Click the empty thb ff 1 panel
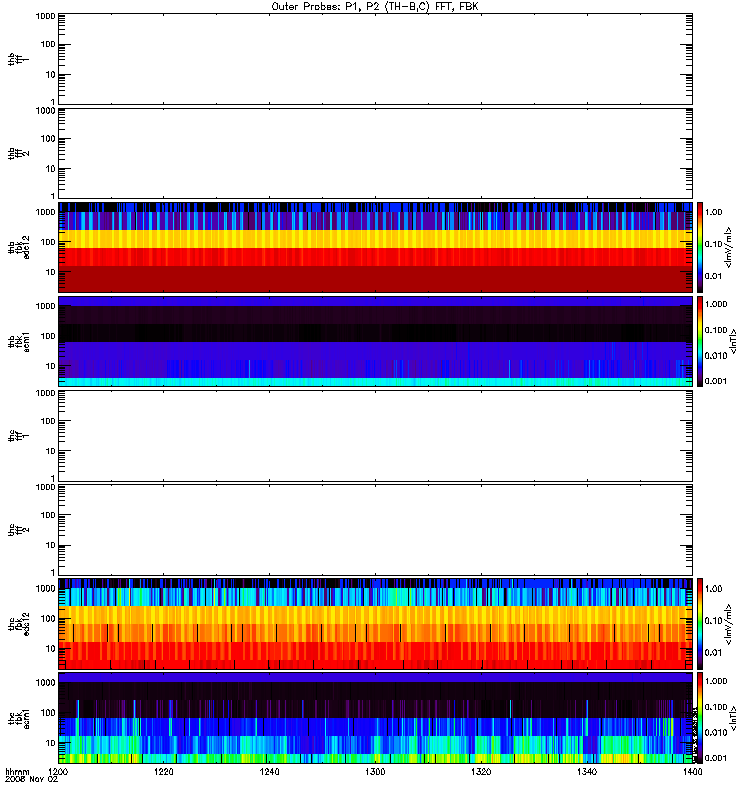The height and width of the screenshot is (800, 750). click(375, 59)
